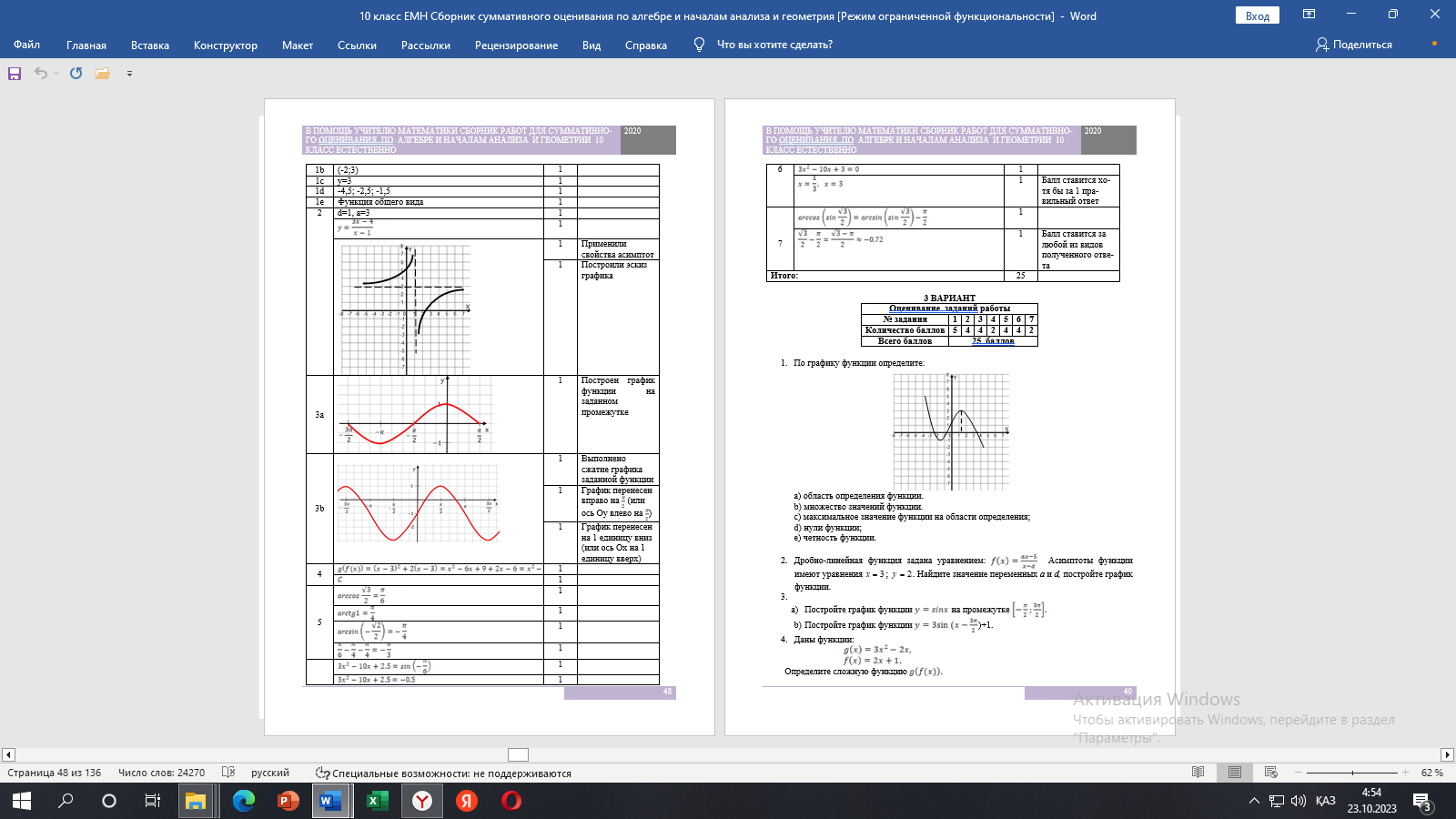Open Opera browser from taskbar
The width and height of the screenshot is (1456, 819).
511,801
